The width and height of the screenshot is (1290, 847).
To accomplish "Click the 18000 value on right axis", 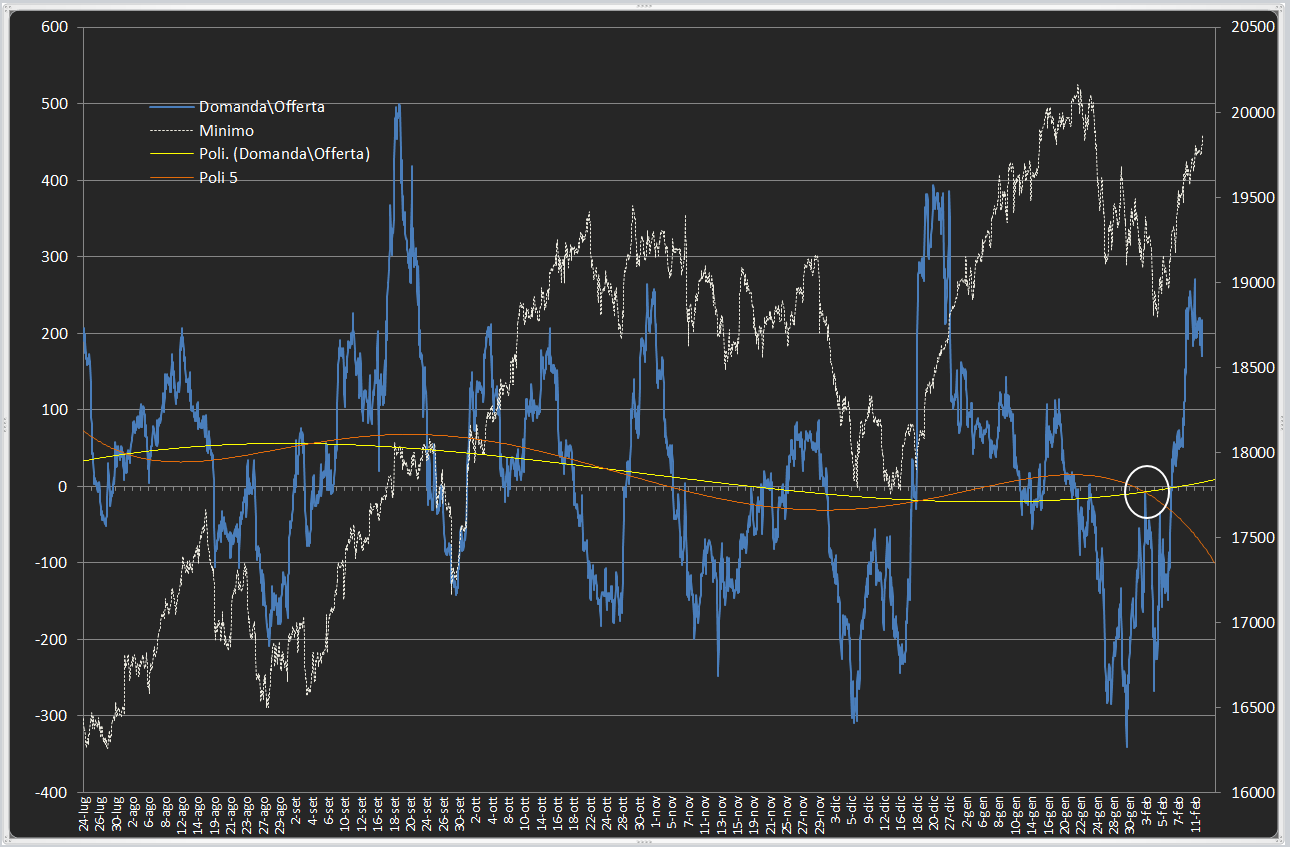I will 1251,453.
